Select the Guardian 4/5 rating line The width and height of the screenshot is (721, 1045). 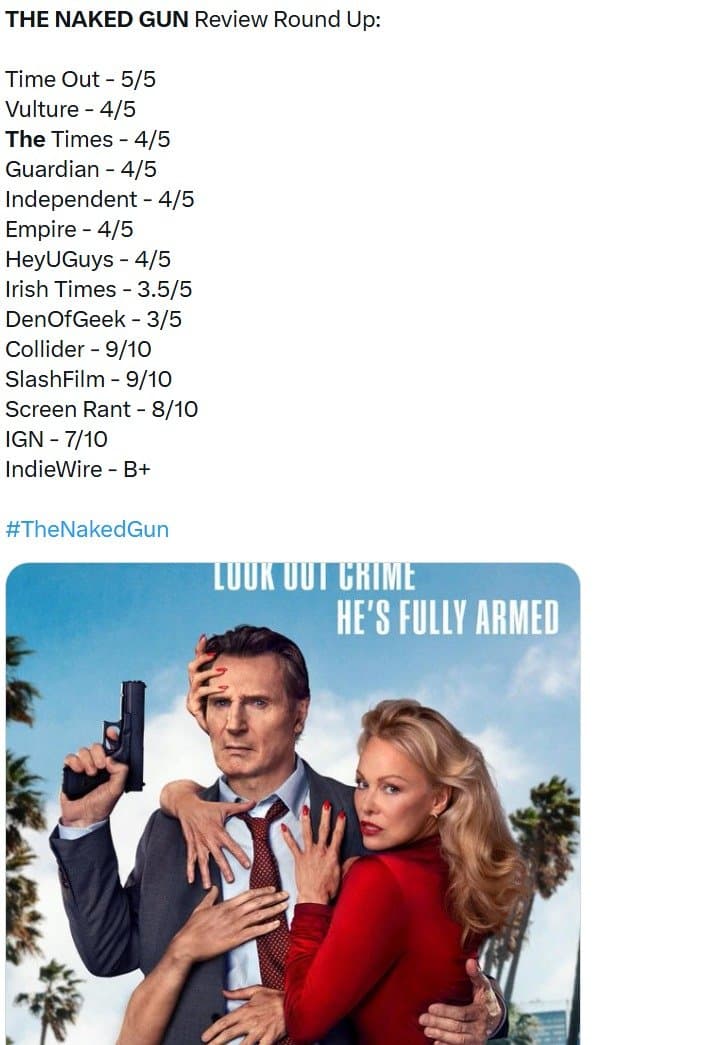[x=80, y=170]
